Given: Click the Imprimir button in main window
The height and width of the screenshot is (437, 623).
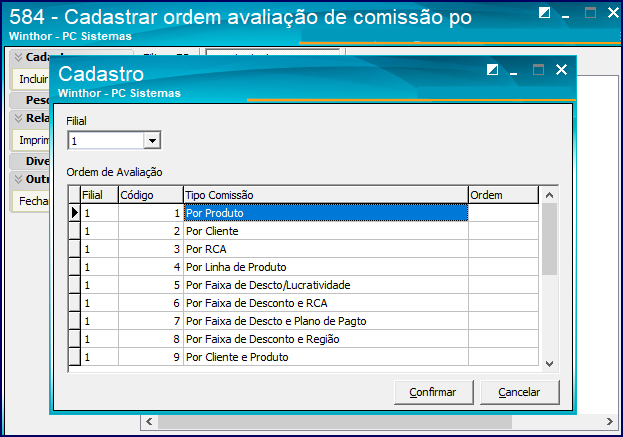Looking at the screenshot, I should point(31,140).
